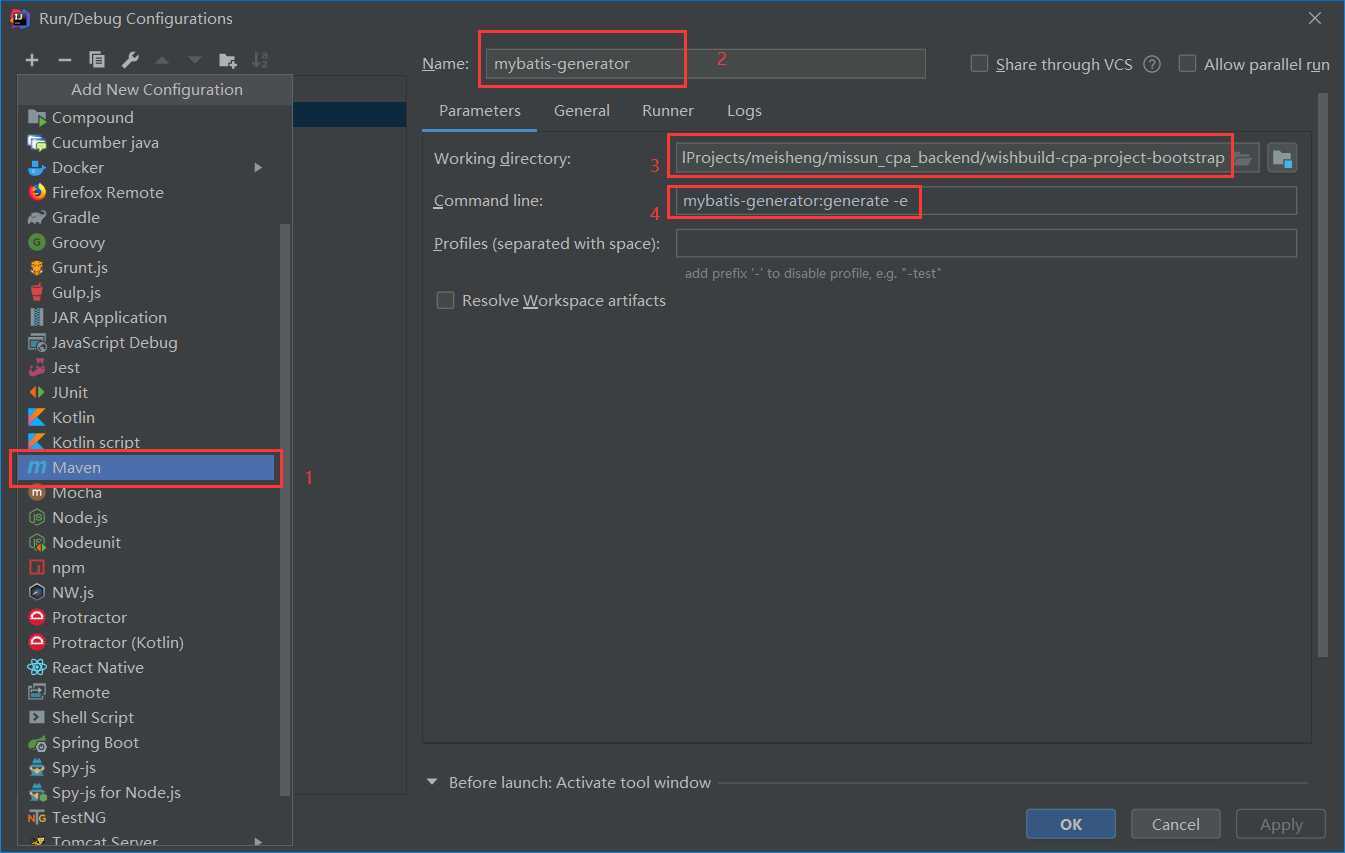This screenshot has height=853, width=1345.
Task: Click the Name field containing mybatis-generator
Action: (705, 63)
